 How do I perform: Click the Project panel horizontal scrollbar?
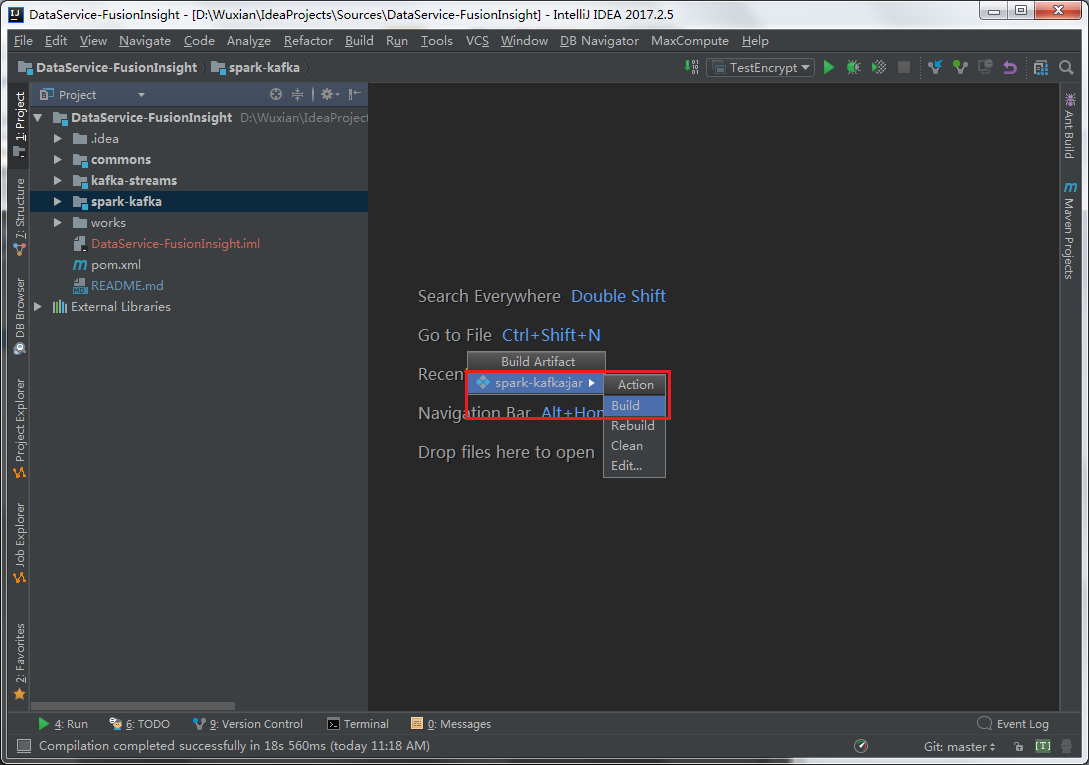[133, 706]
